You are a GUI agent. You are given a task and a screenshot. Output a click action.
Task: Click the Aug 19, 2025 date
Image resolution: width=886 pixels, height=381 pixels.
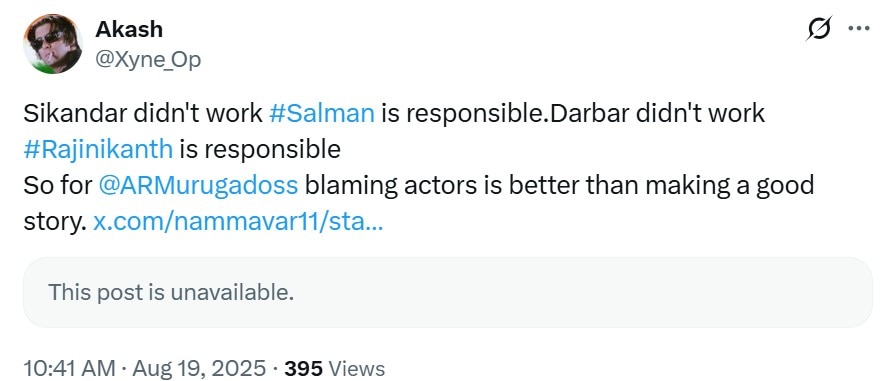(199, 369)
